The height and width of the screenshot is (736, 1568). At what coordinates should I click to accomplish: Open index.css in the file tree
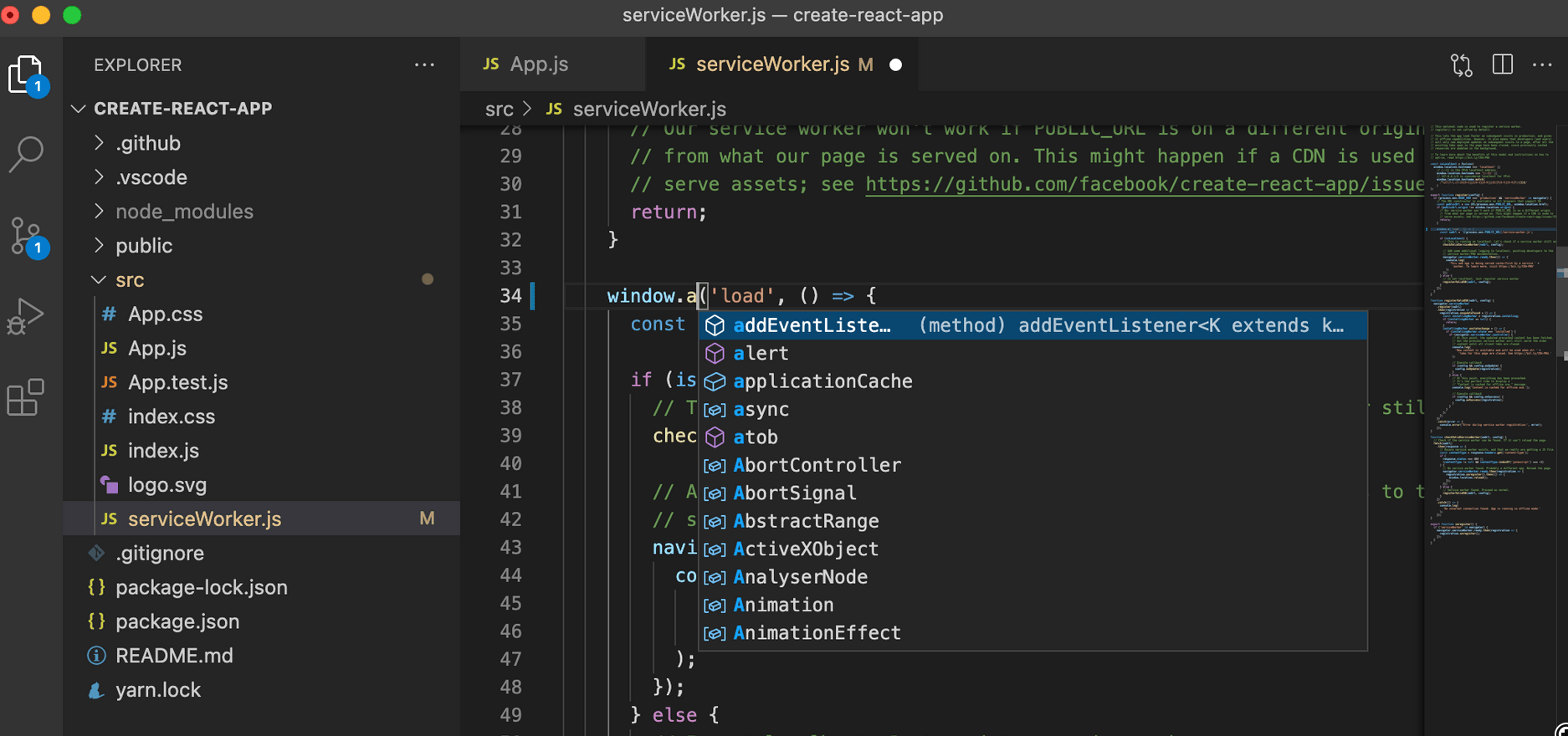(x=262, y=417)
